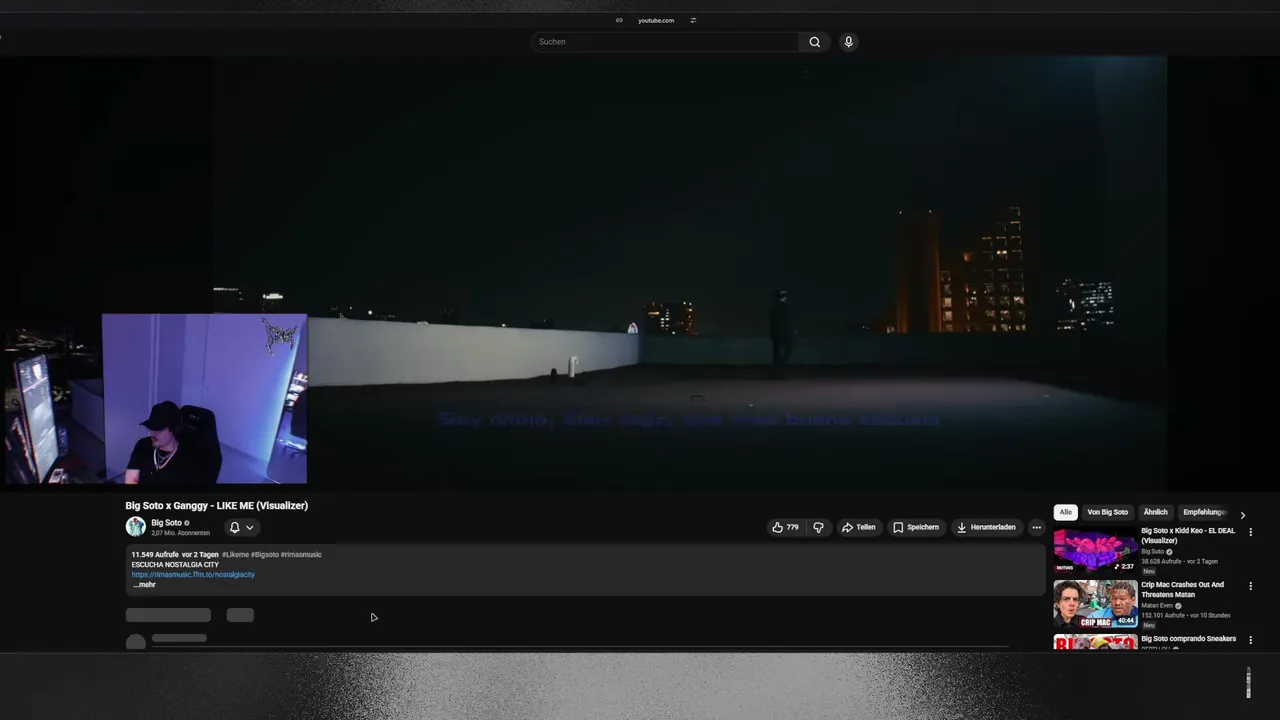Screen dimensions: 1280x720
Task: Show more filter chips with right arrow
Action: [1242, 515]
